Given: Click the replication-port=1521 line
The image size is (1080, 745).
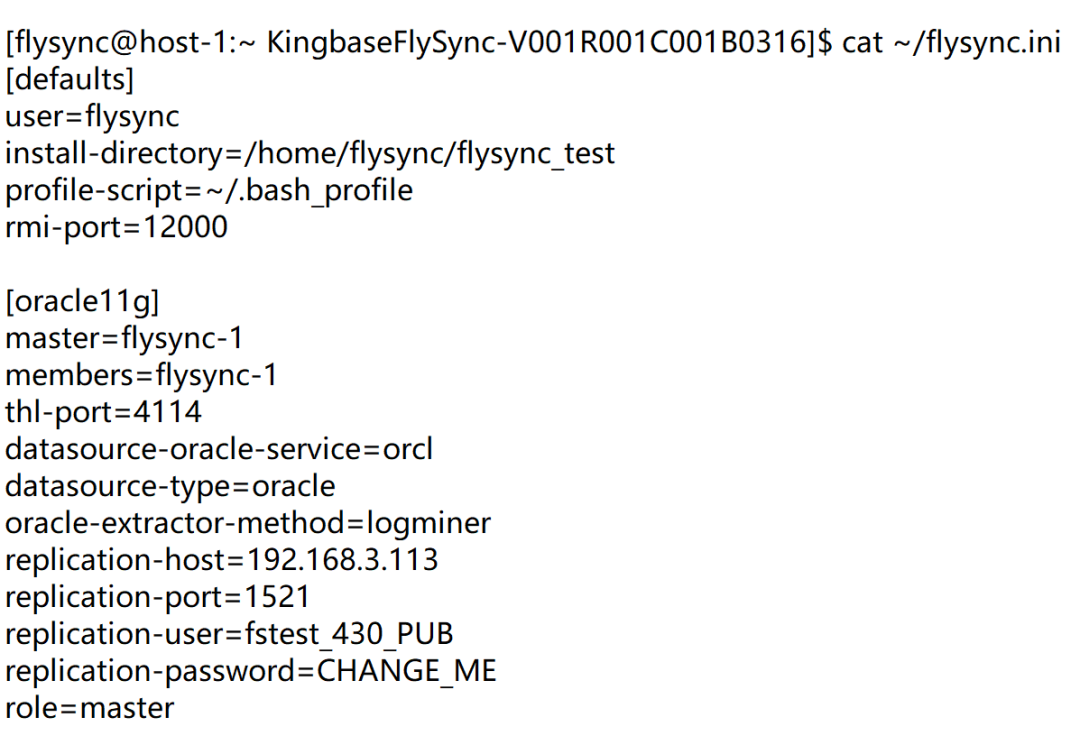Looking at the screenshot, I should coord(157,597).
